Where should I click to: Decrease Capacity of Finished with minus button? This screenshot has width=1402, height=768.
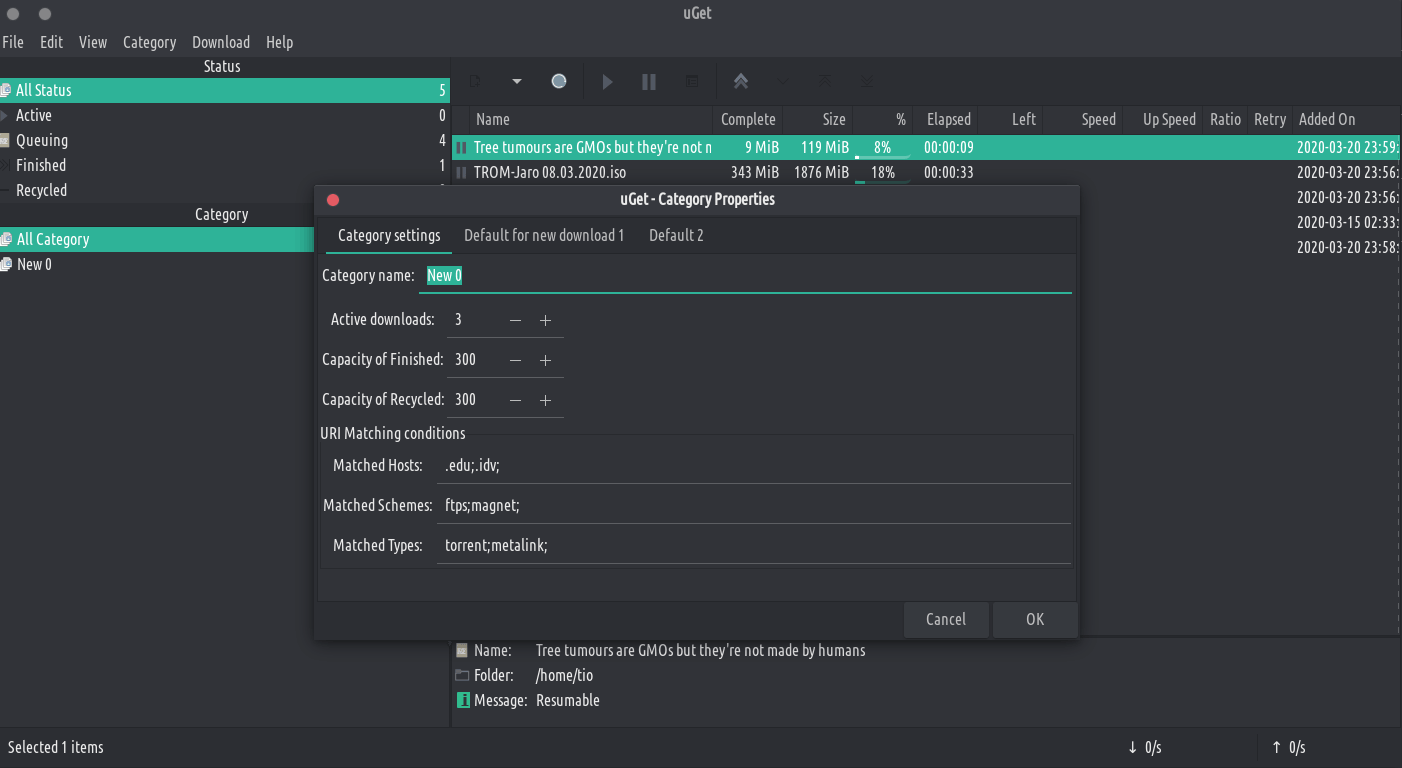pos(515,360)
